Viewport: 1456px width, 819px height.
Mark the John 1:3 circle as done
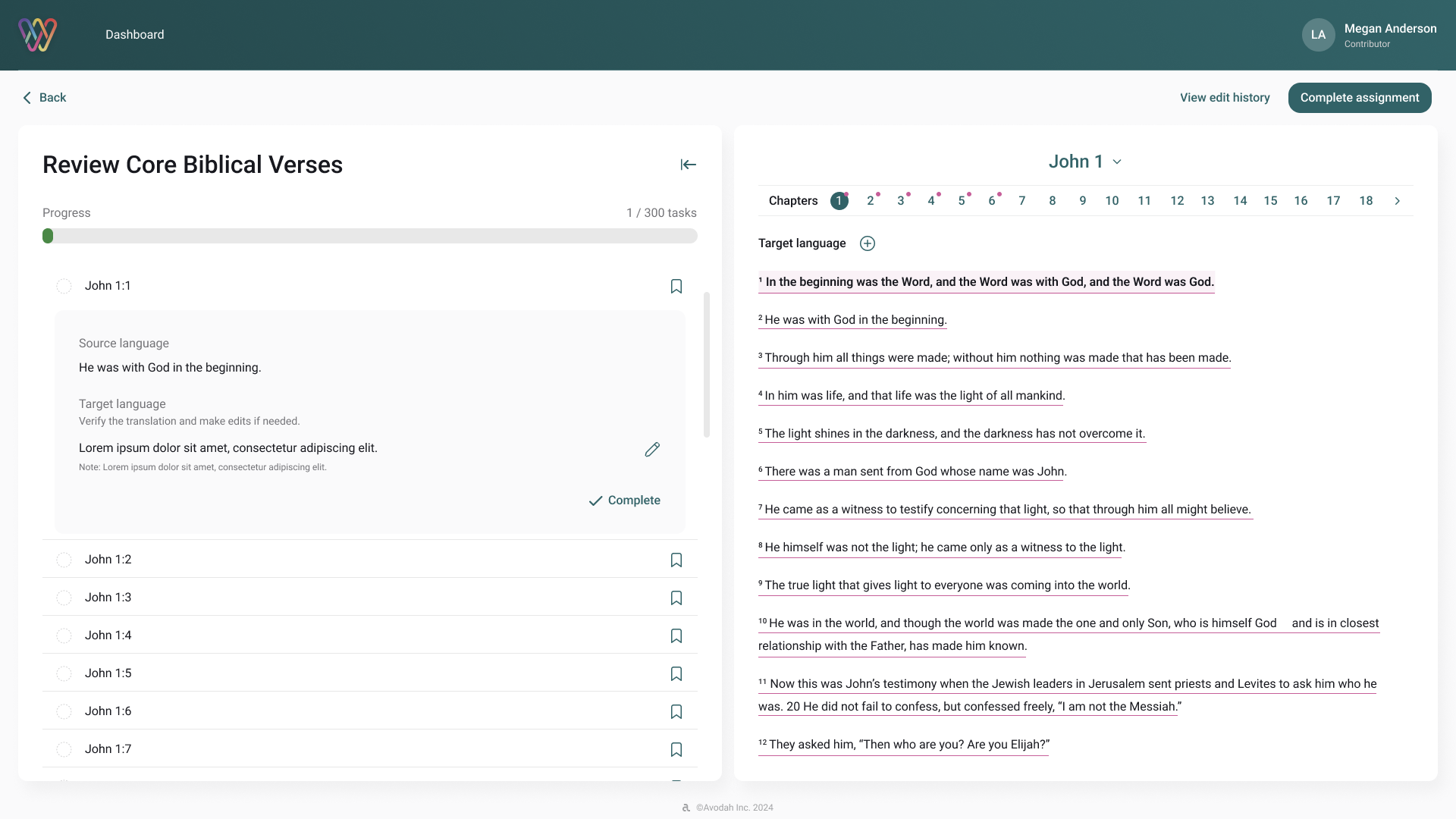point(64,598)
